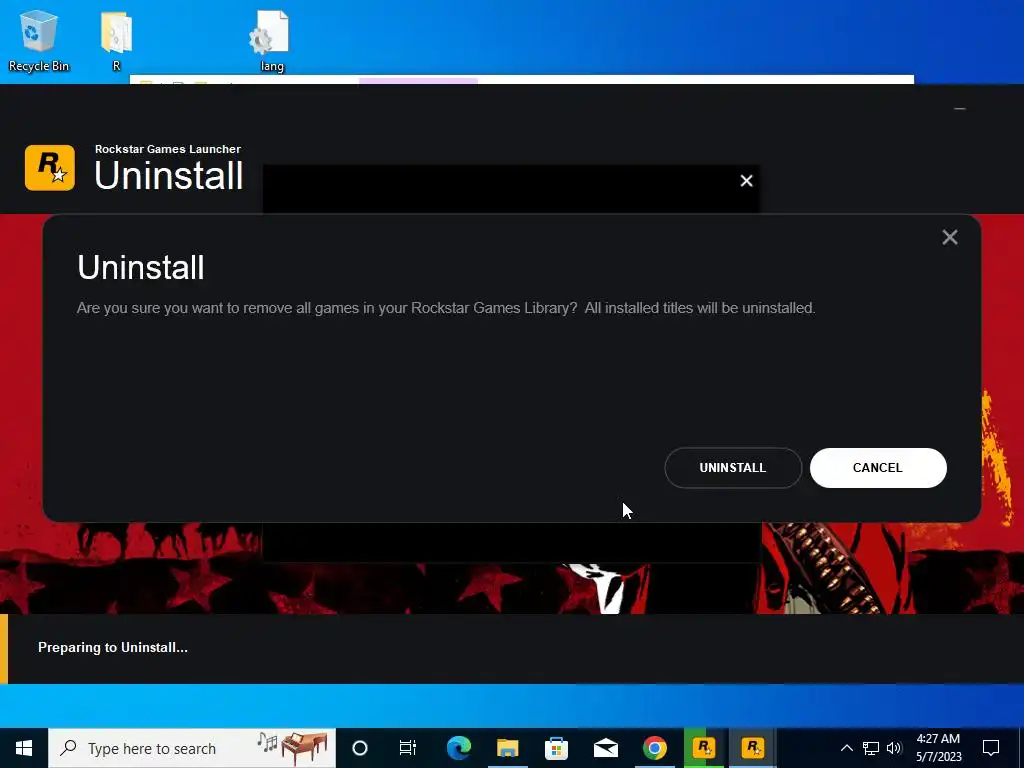Close the black panel behind the dialog
The height and width of the screenshot is (768, 1024).
pyautogui.click(x=746, y=181)
